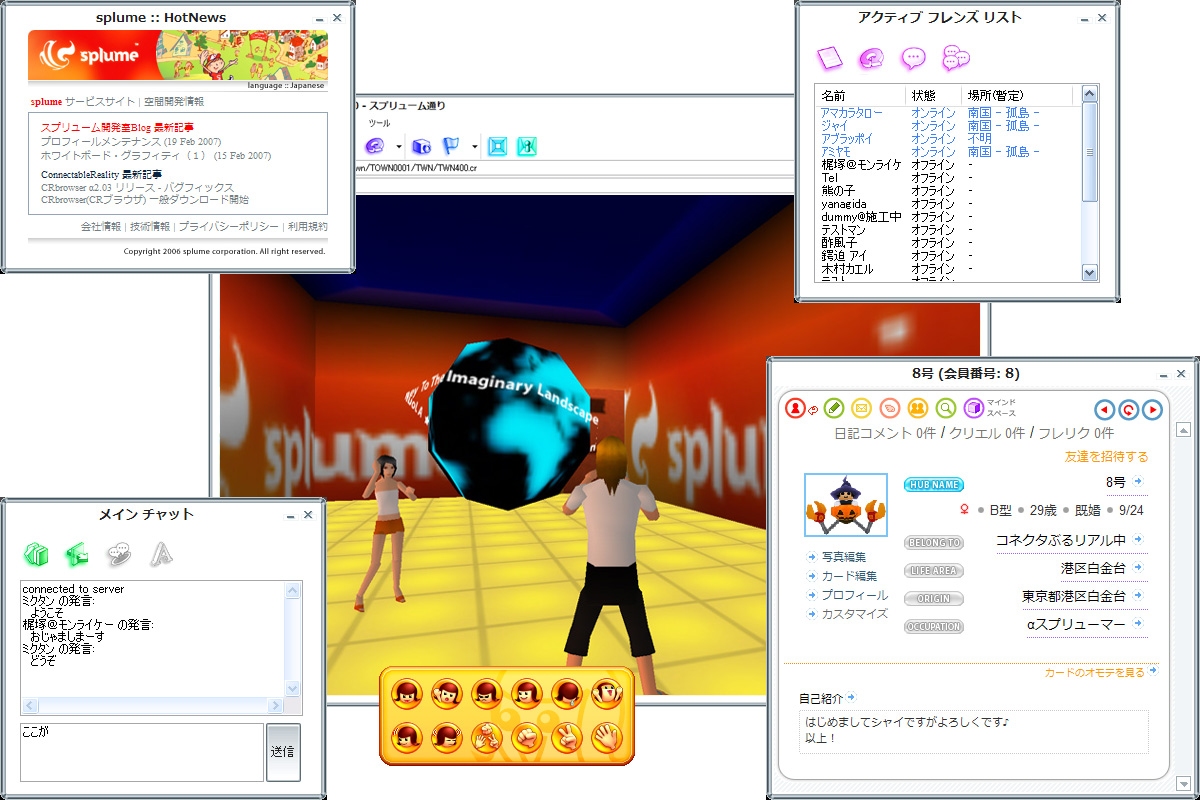Select friend 熊の子 in the list
Image resolution: width=1200 pixels, height=800 pixels.
point(838,190)
